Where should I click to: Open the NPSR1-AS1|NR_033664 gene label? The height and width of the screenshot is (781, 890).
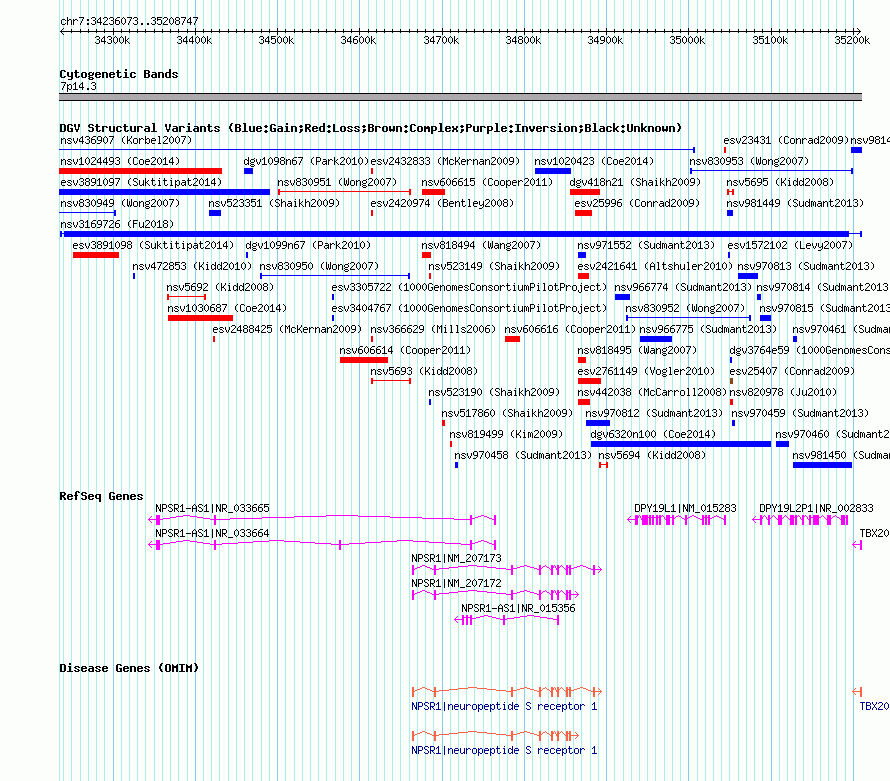point(212,534)
